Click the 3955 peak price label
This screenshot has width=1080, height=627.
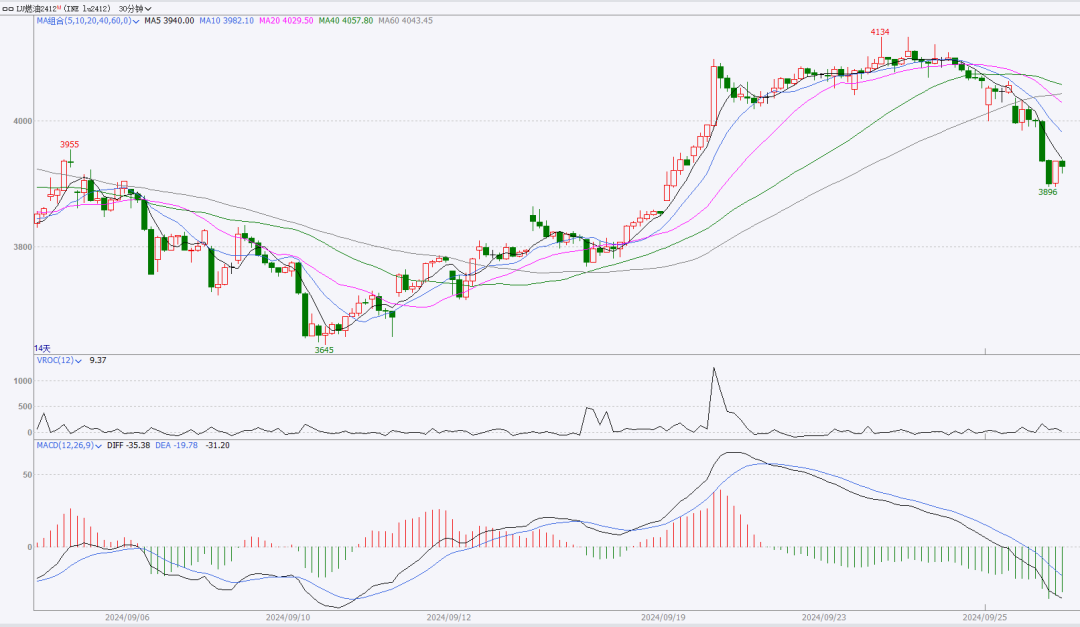70,145
